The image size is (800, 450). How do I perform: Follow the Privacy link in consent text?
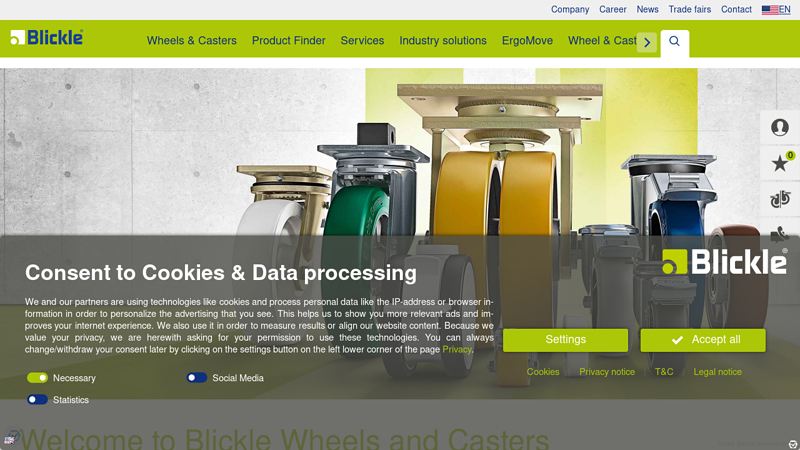pyautogui.click(x=457, y=349)
